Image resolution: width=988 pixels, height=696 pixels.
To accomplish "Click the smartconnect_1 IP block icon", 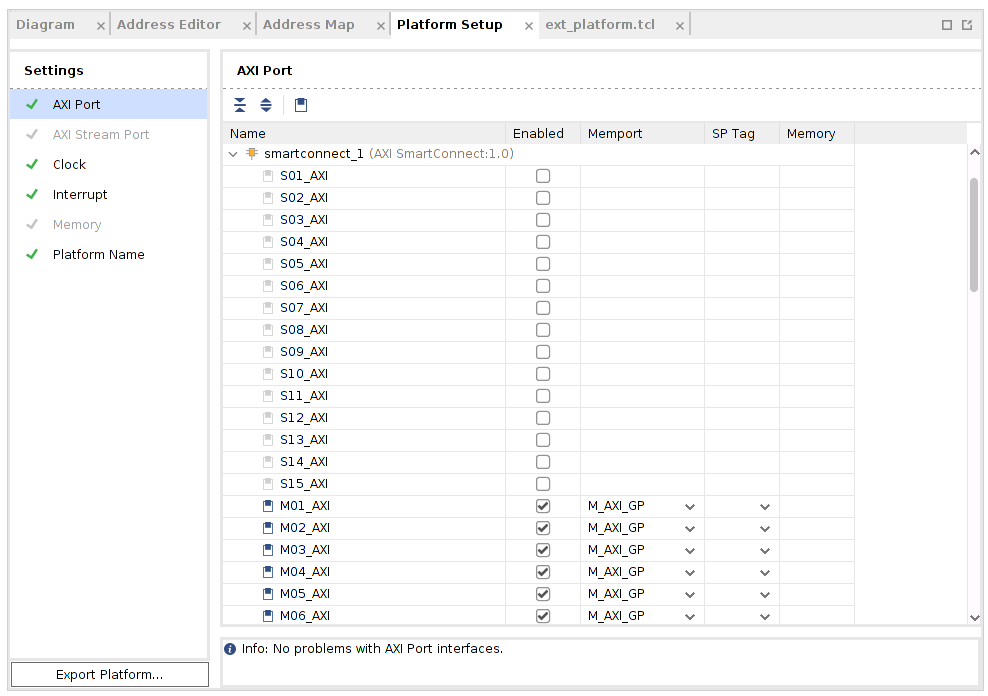I will (252, 154).
